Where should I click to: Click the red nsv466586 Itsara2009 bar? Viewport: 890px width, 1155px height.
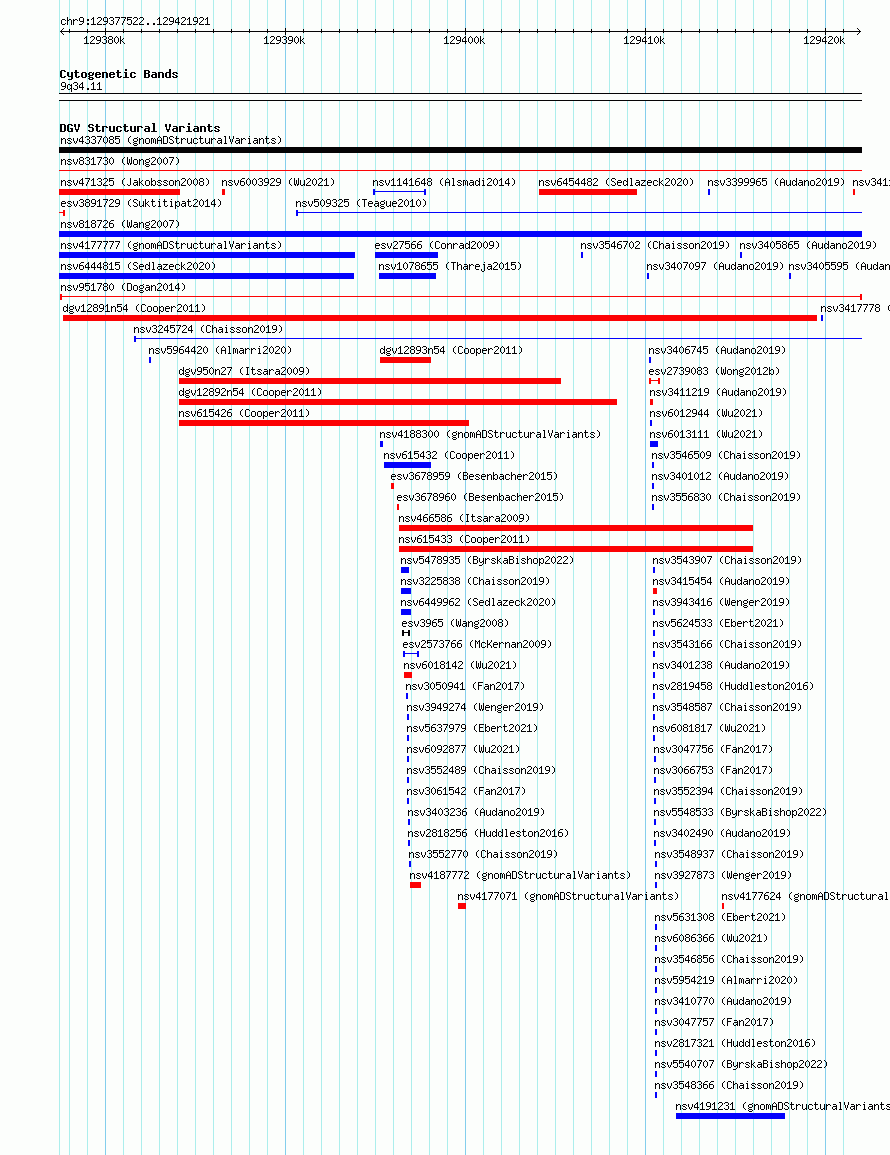click(x=576, y=528)
